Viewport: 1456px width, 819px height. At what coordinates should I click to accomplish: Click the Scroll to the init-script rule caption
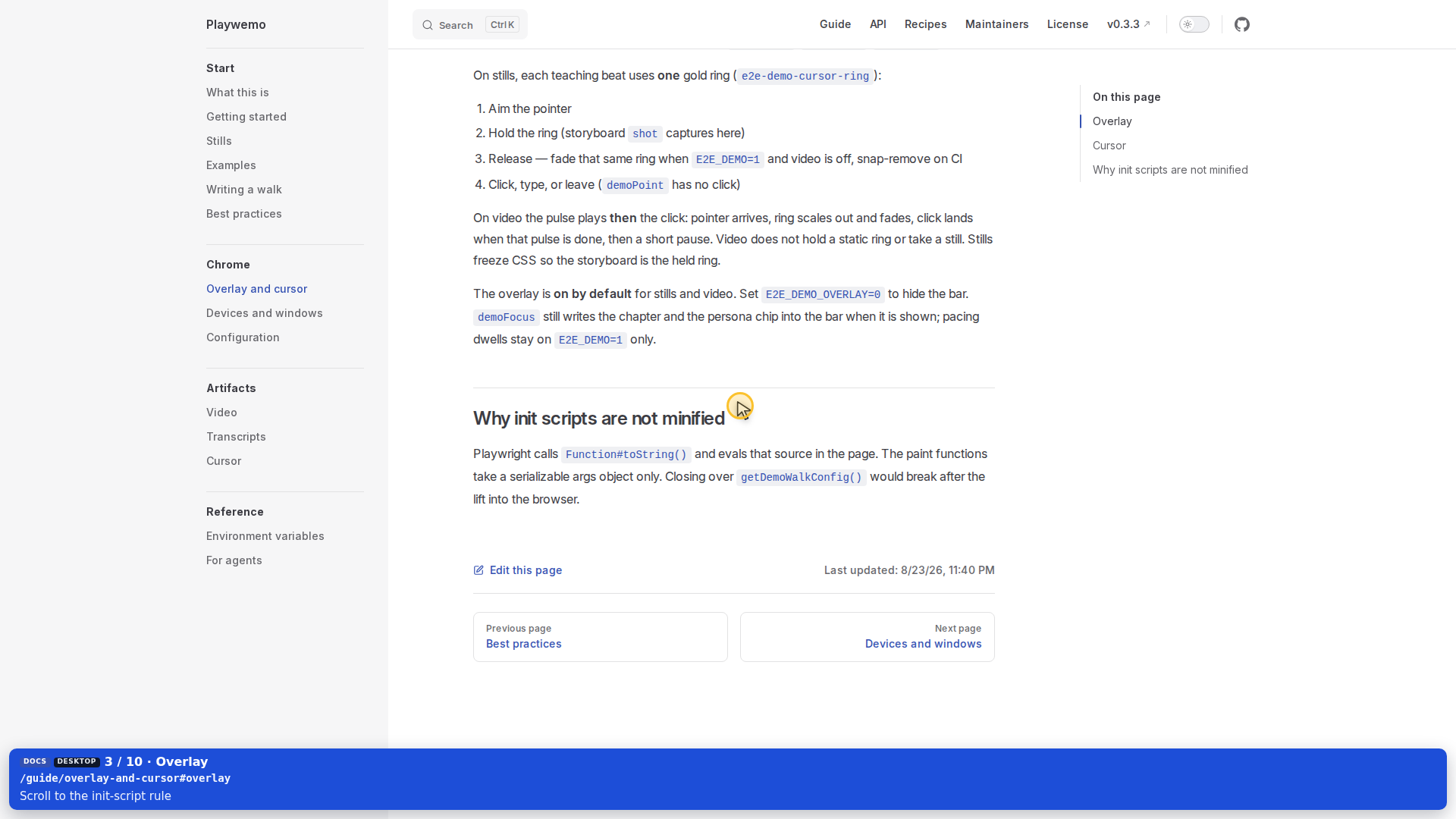(96, 796)
